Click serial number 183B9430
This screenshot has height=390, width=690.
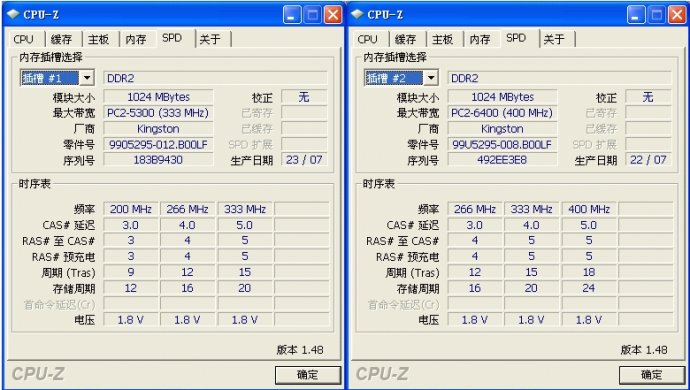click(x=158, y=160)
